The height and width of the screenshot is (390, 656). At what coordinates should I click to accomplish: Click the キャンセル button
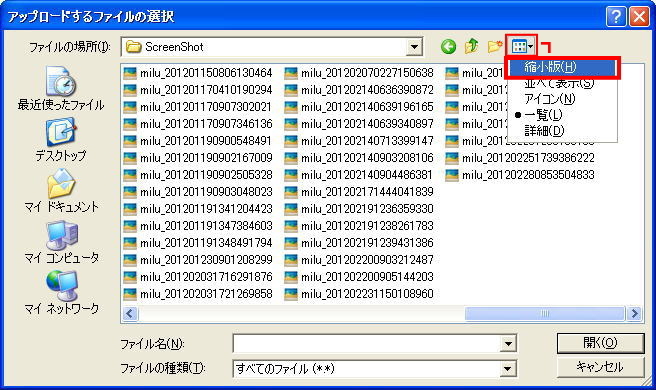pyautogui.click(x=600, y=367)
